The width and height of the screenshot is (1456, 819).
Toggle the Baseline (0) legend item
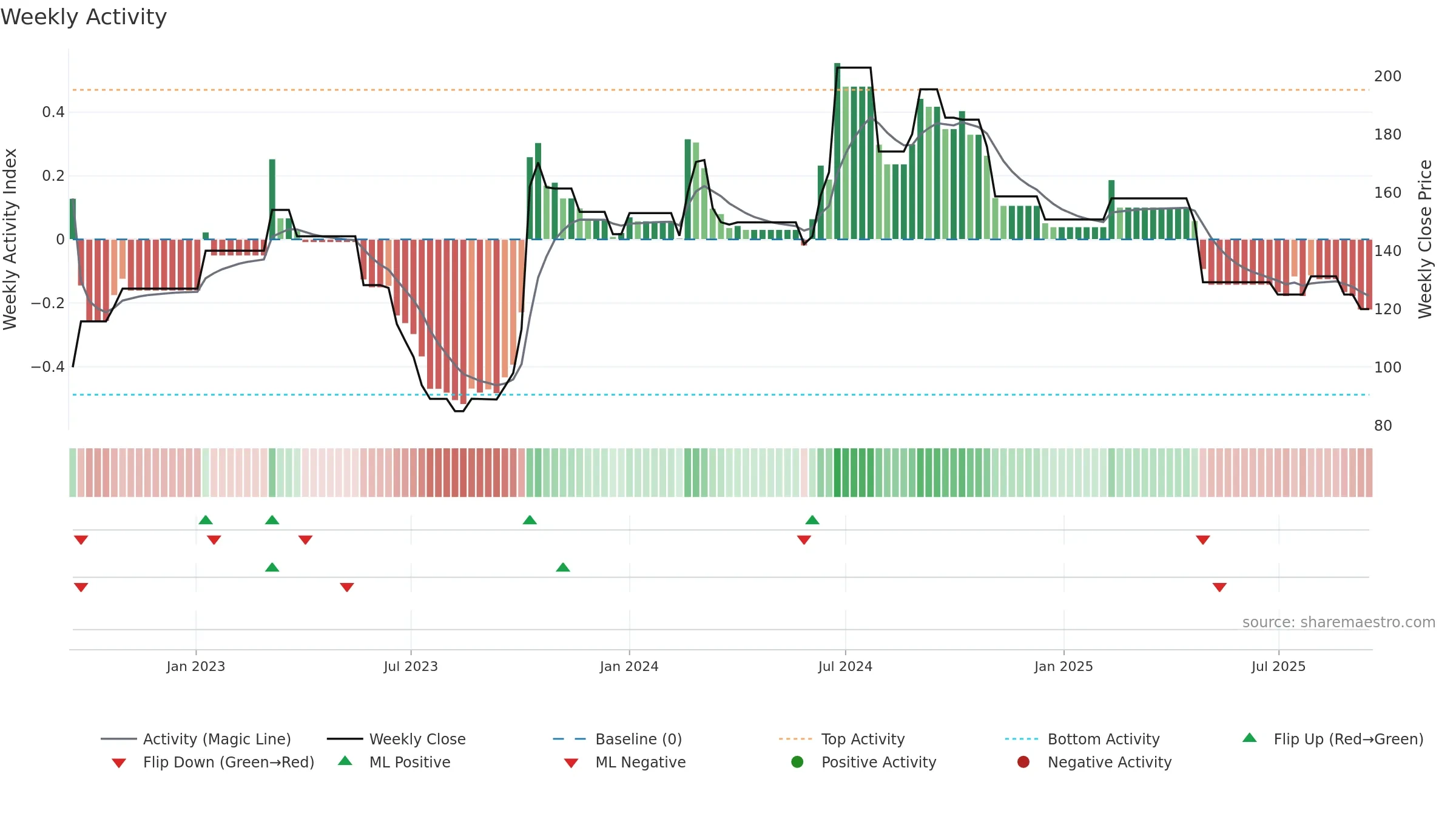(x=618, y=739)
